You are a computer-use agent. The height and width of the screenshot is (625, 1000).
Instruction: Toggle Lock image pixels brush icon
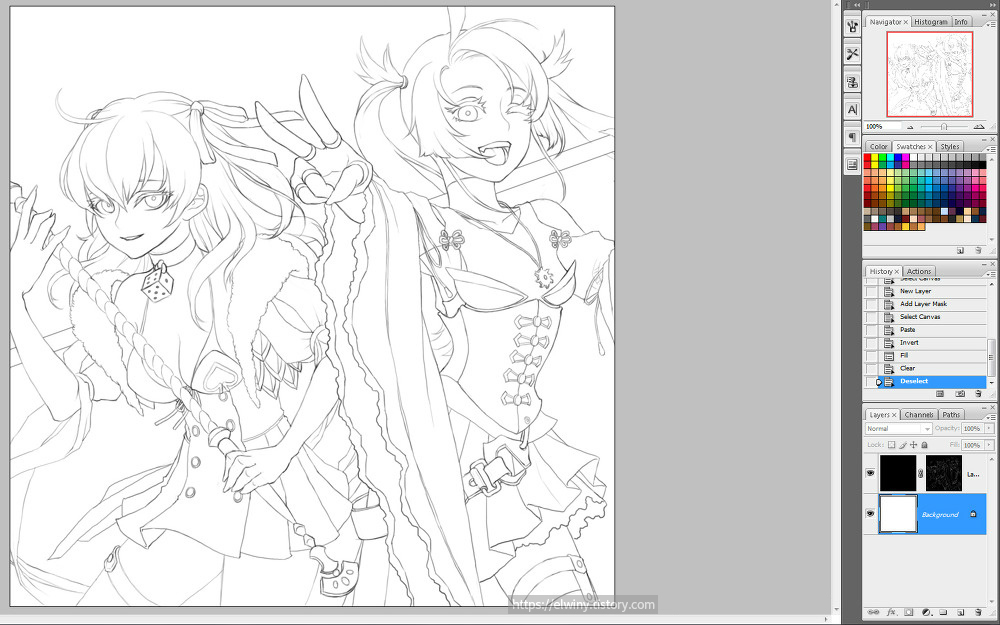[902, 445]
